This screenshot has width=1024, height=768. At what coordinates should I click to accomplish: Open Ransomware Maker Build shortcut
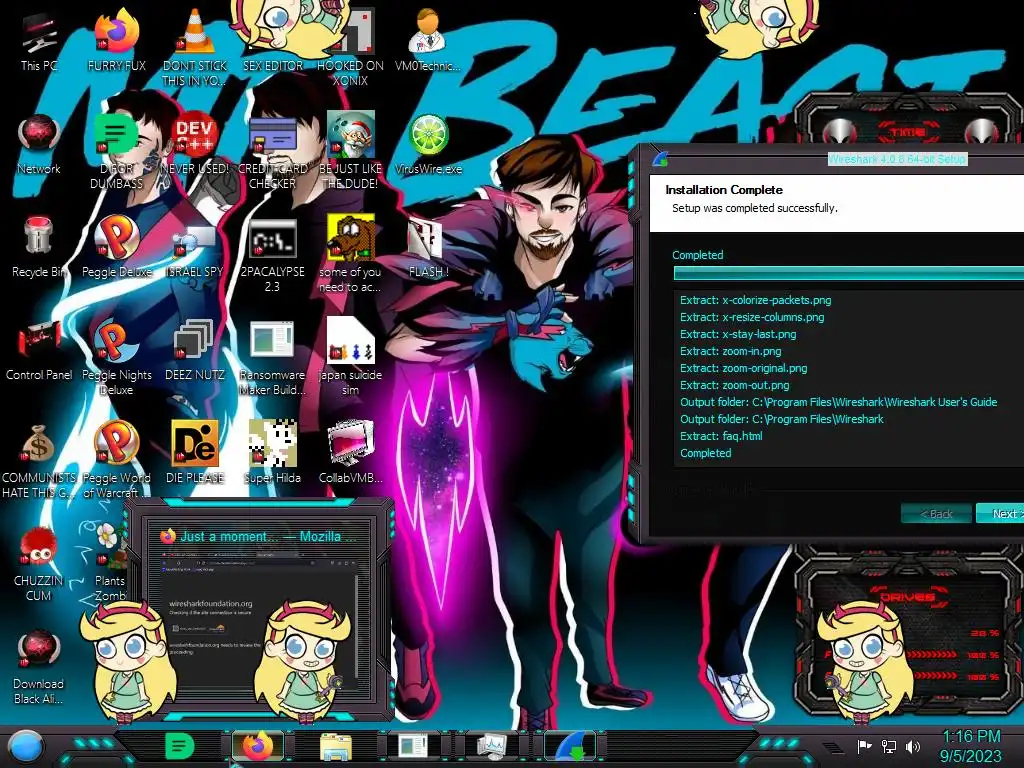272,357
